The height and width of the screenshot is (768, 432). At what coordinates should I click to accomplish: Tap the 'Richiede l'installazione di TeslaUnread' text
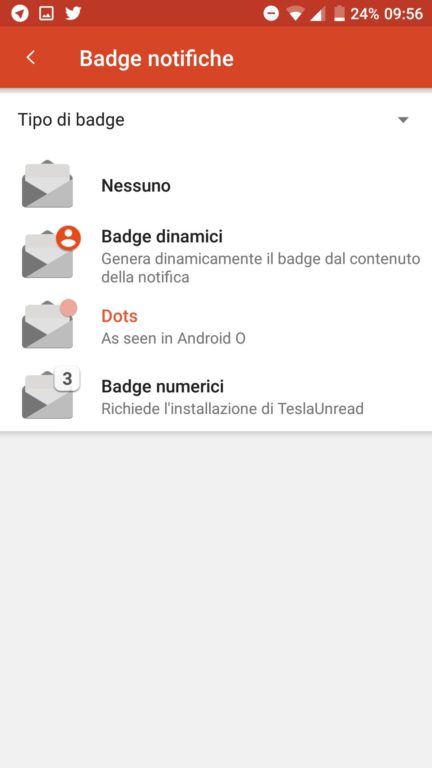click(x=232, y=408)
